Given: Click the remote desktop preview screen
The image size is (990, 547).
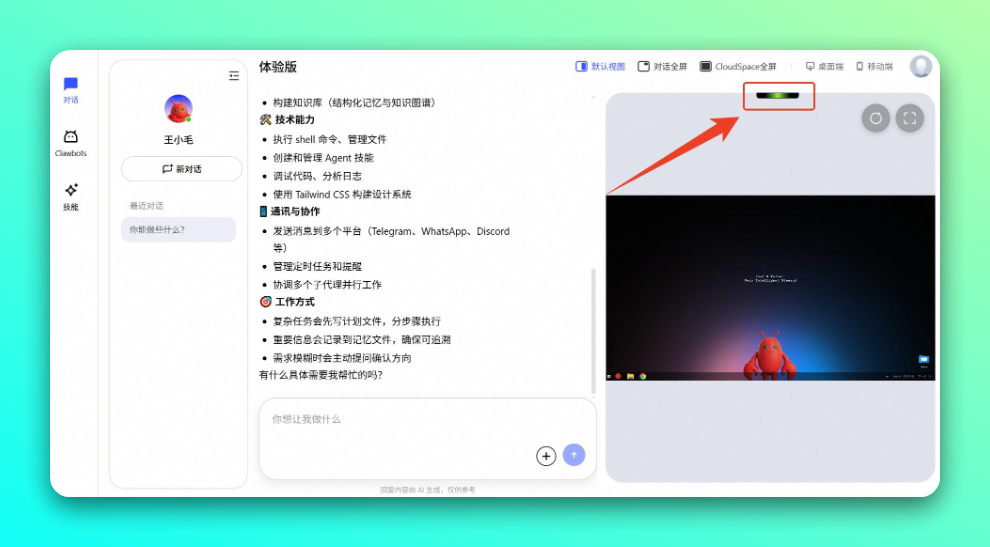Looking at the screenshot, I should click(770, 288).
